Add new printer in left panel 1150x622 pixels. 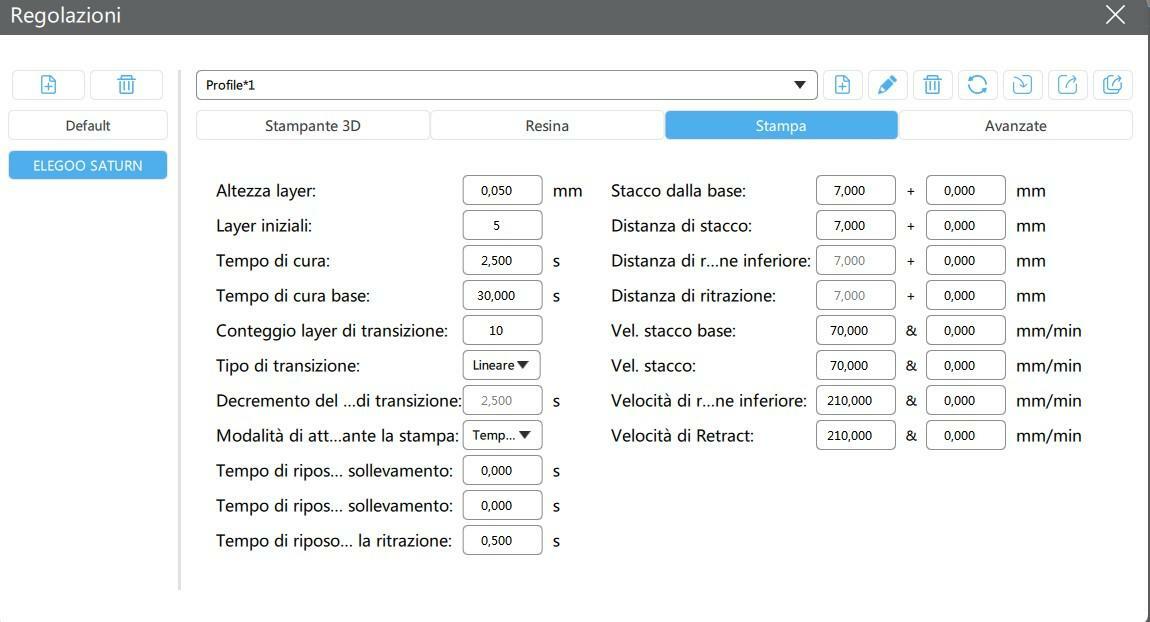tap(48, 85)
